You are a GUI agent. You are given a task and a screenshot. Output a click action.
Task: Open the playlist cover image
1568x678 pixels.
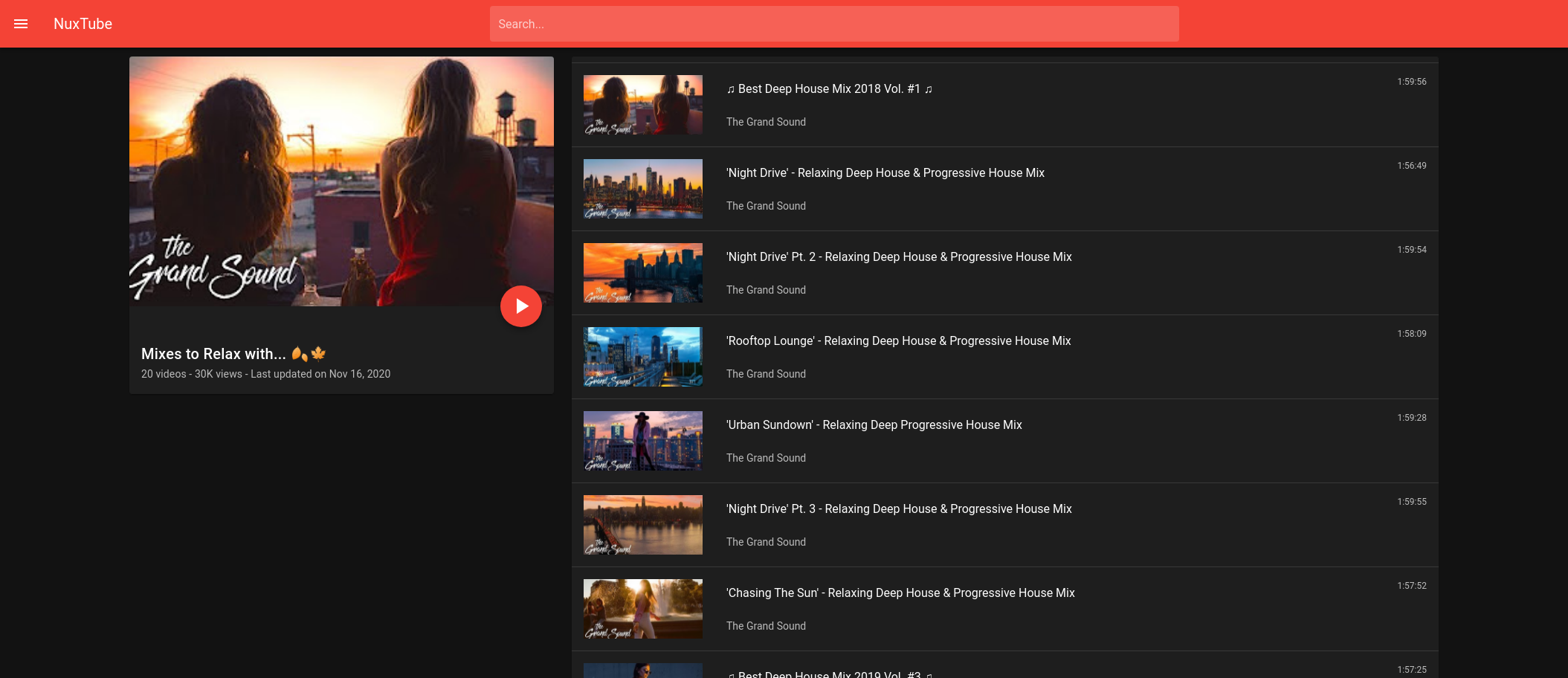pyautogui.click(x=341, y=181)
